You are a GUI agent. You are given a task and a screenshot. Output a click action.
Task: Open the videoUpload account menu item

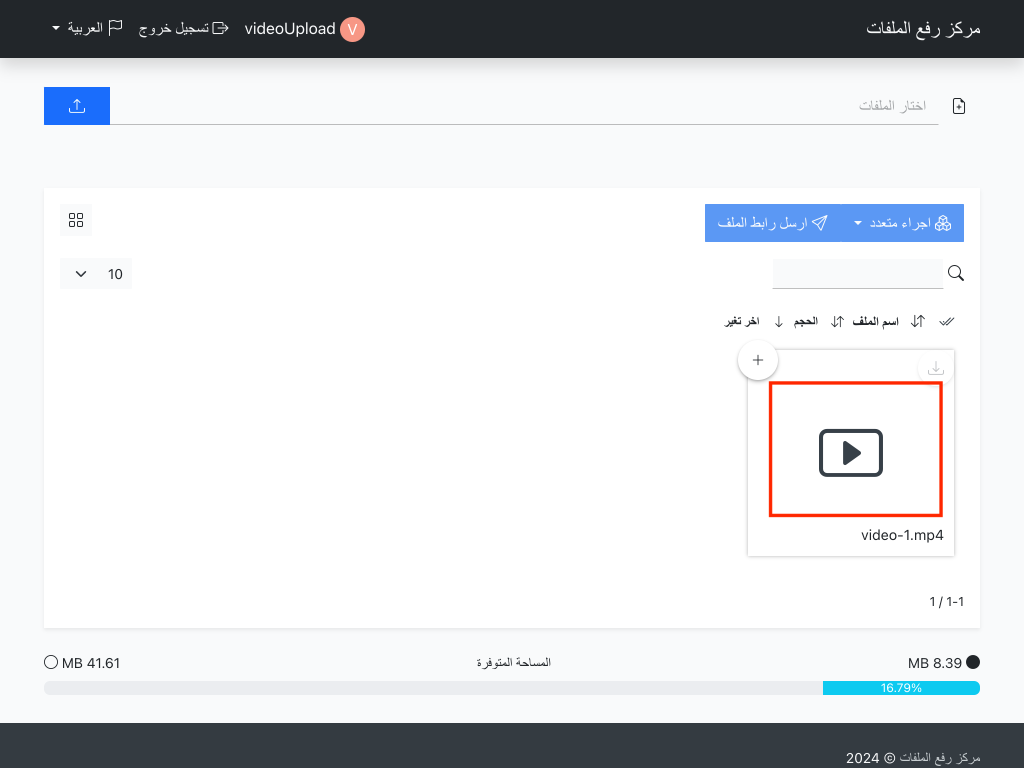pos(290,29)
